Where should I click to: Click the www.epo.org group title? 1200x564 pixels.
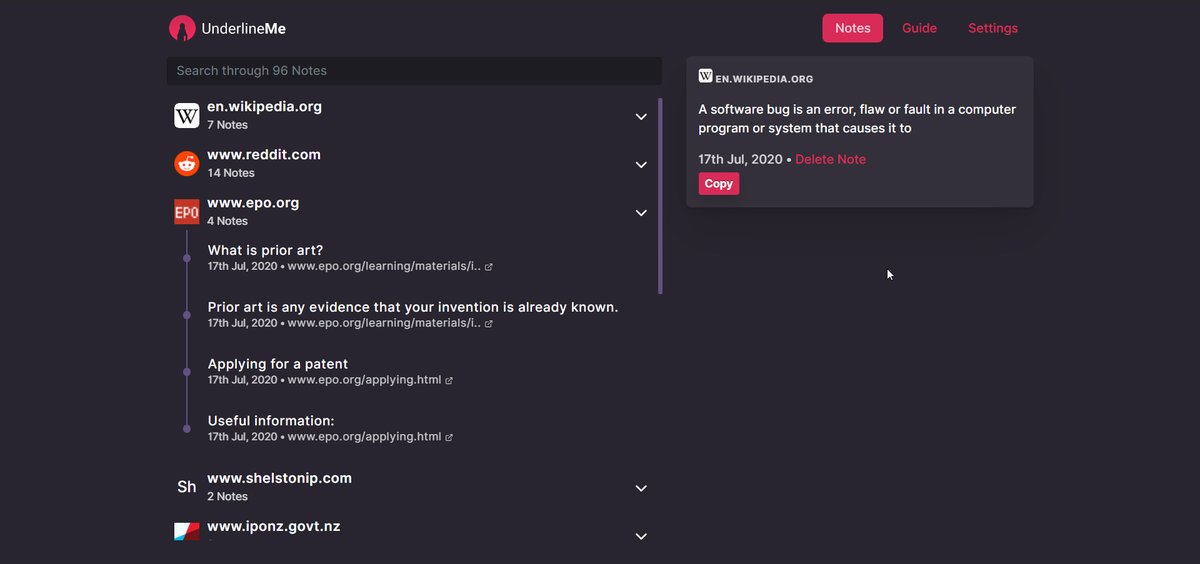click(x=253, y=202)
